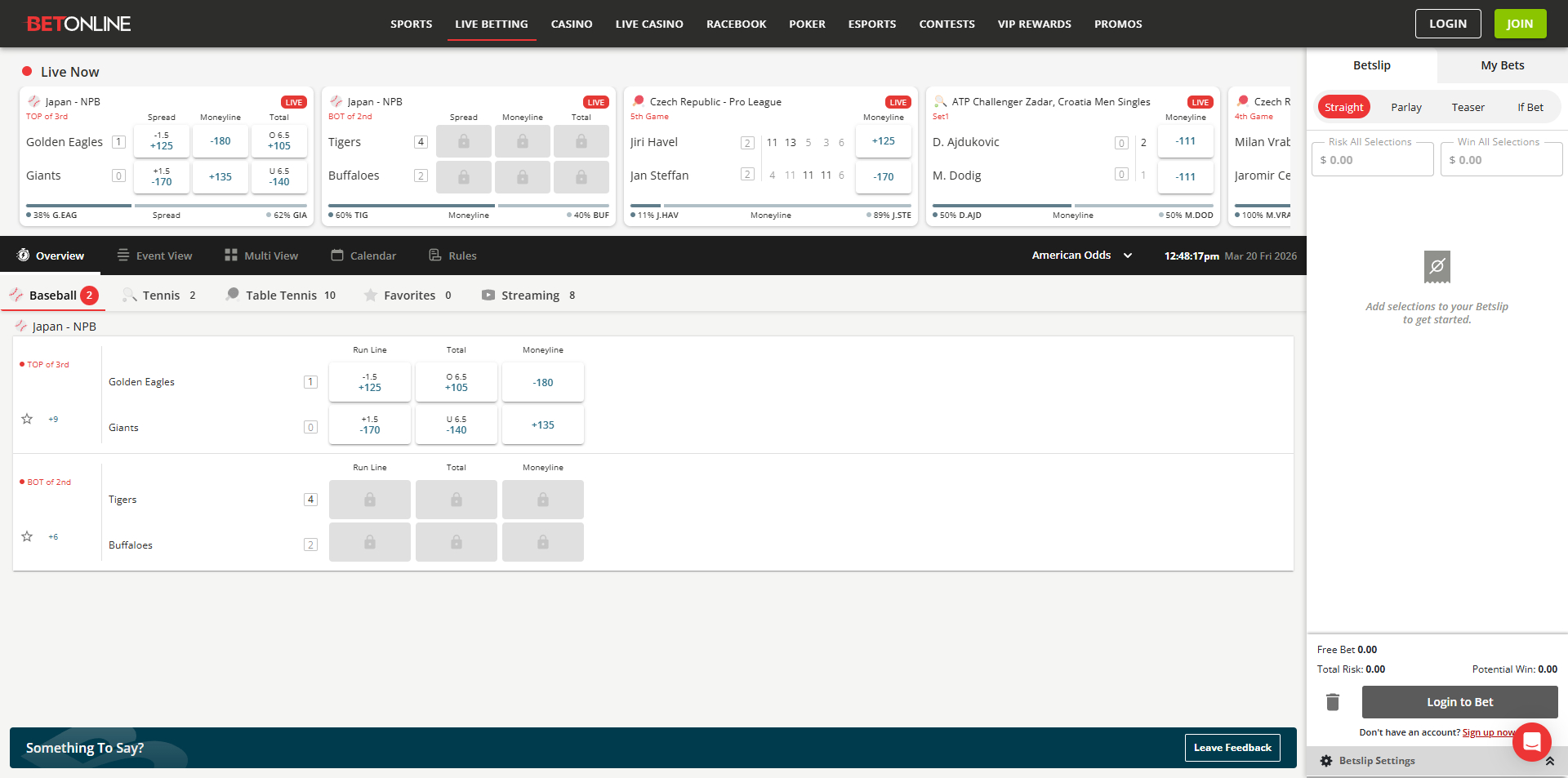Open the American Odds format dropdown
The height and width of the screenshot is (778, 1568).
1081,256
